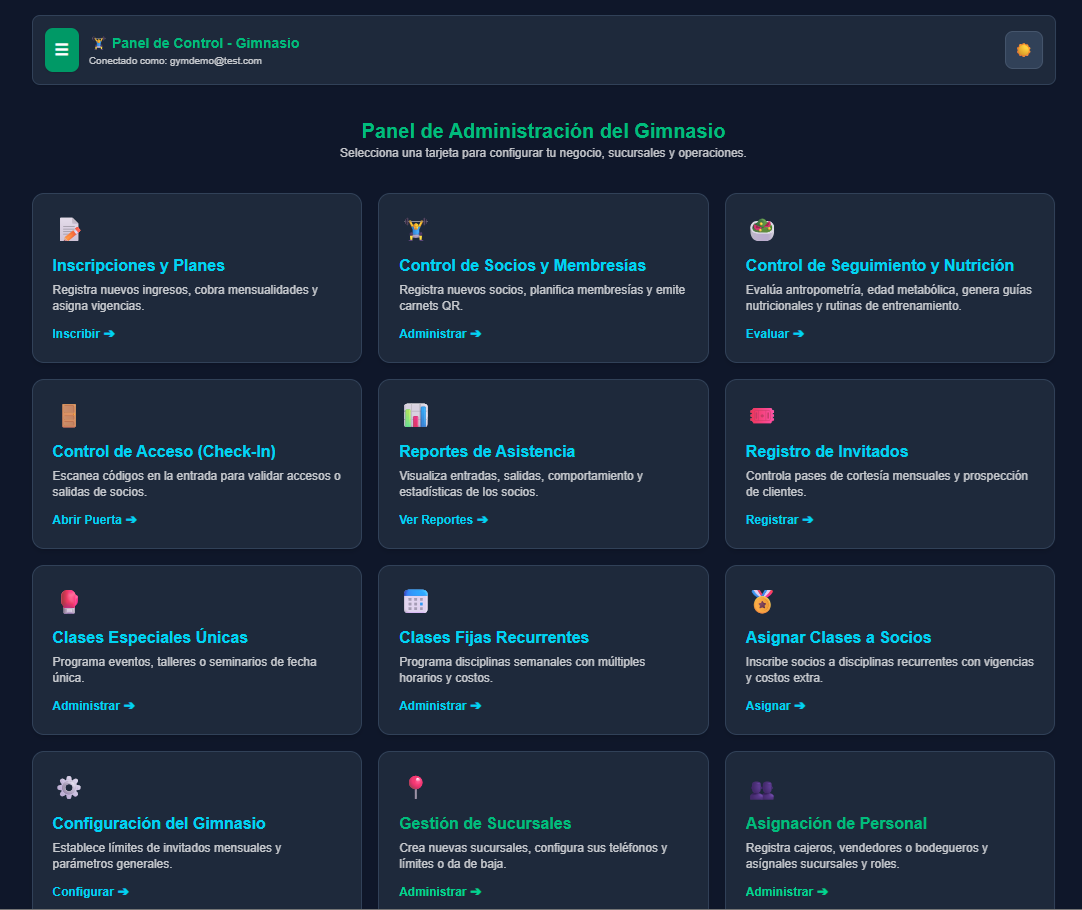Open Administrar under Gestión de Sucursales
1082x910 pixels.
click(440, 891)
